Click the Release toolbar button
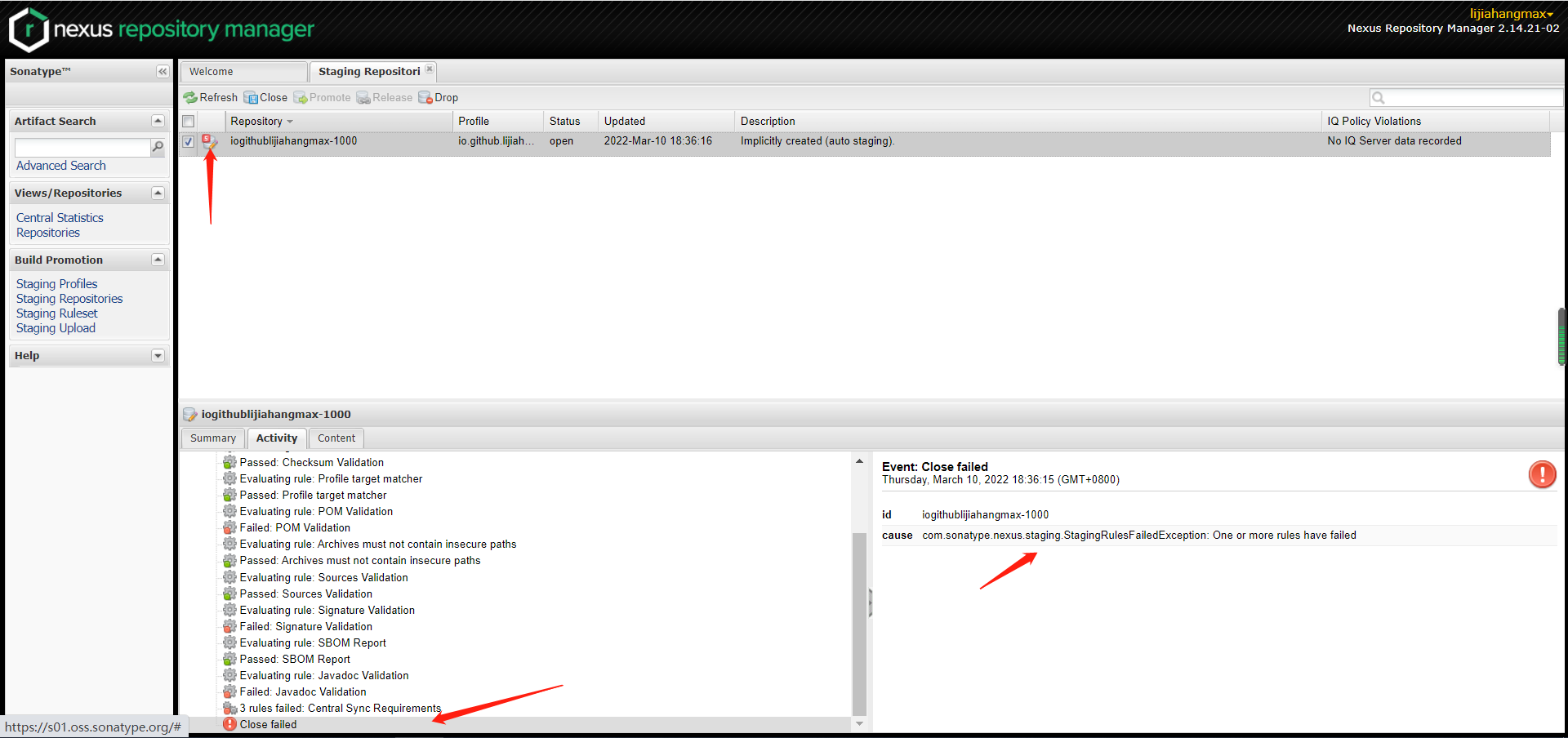The height and width of the screenshot is (738, 1568). tap(385, 97)
